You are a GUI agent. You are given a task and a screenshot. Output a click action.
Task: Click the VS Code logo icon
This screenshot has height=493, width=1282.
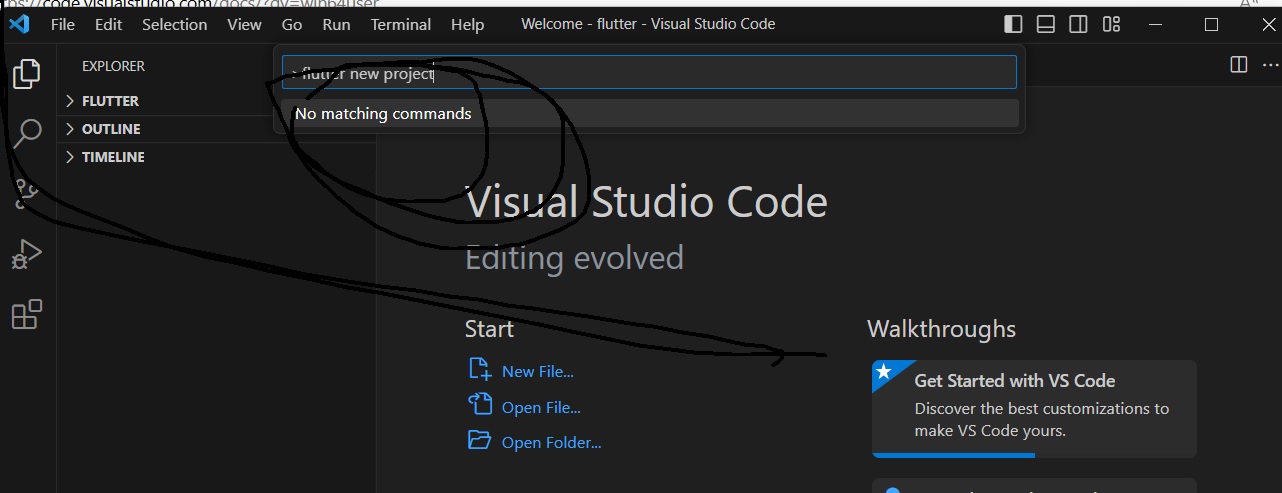[18, 23]
